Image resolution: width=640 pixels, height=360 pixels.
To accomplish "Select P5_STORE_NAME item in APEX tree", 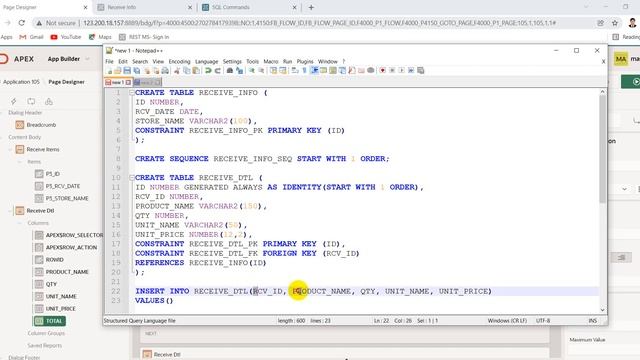I will click(x=67, y=198).
